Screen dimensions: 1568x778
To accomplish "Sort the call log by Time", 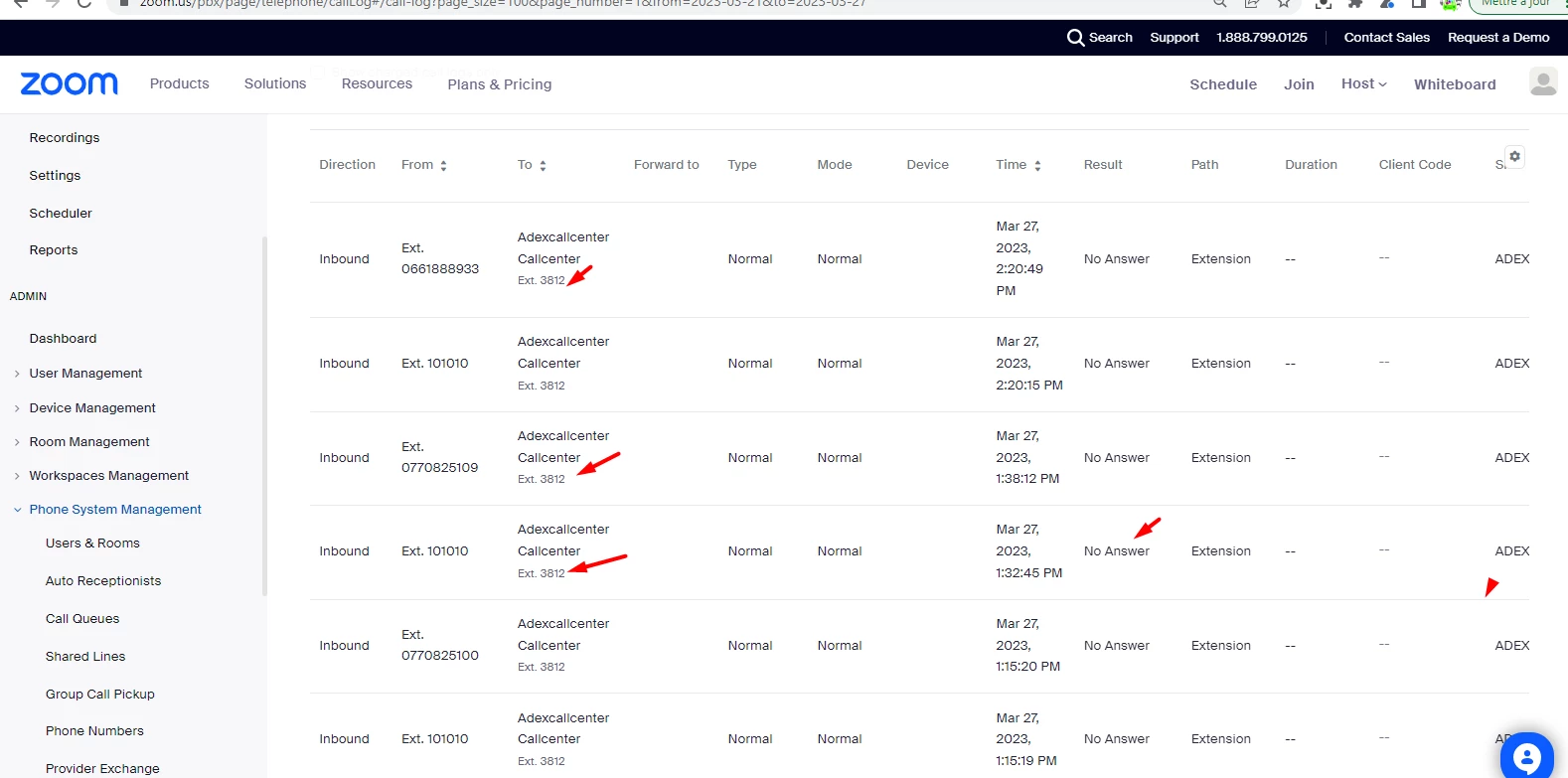I will pyautogui.click(x=1037, y=166).
